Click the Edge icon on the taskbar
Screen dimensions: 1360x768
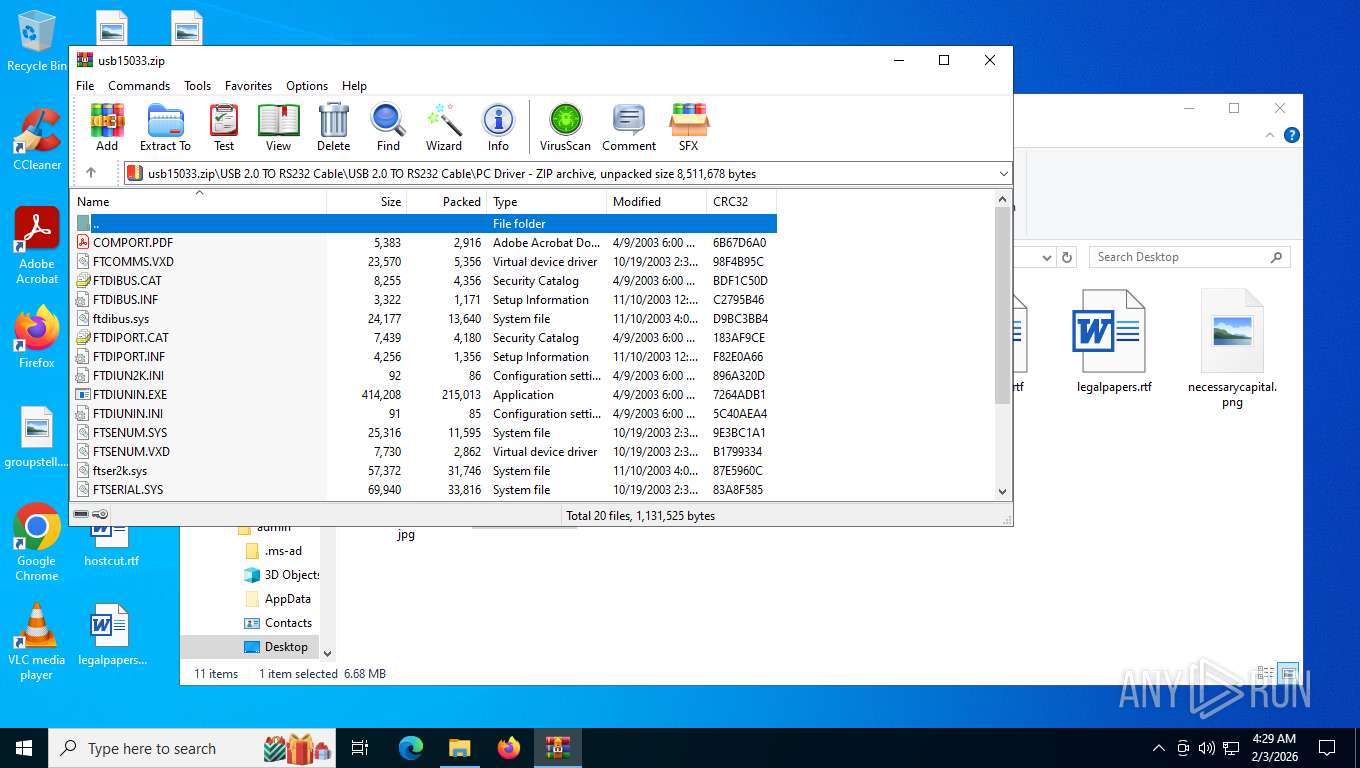pyautogui.click(x=411, y=748)
